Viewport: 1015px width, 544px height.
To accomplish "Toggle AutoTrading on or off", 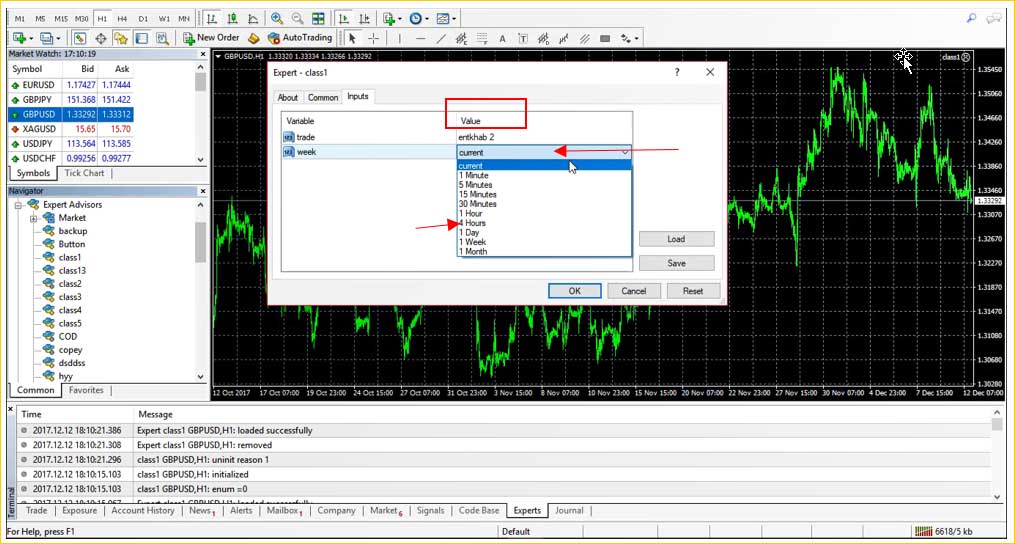I will 299,38.
